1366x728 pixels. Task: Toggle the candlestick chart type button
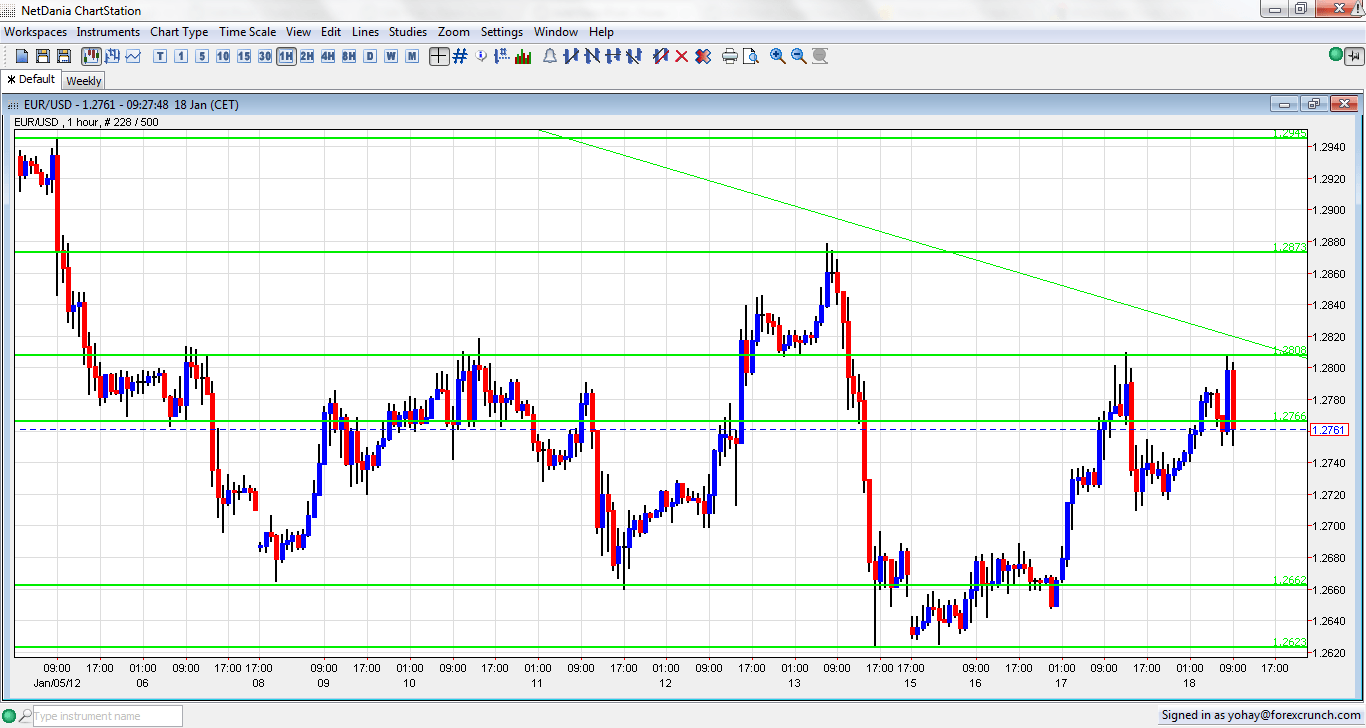coord(91,56)
